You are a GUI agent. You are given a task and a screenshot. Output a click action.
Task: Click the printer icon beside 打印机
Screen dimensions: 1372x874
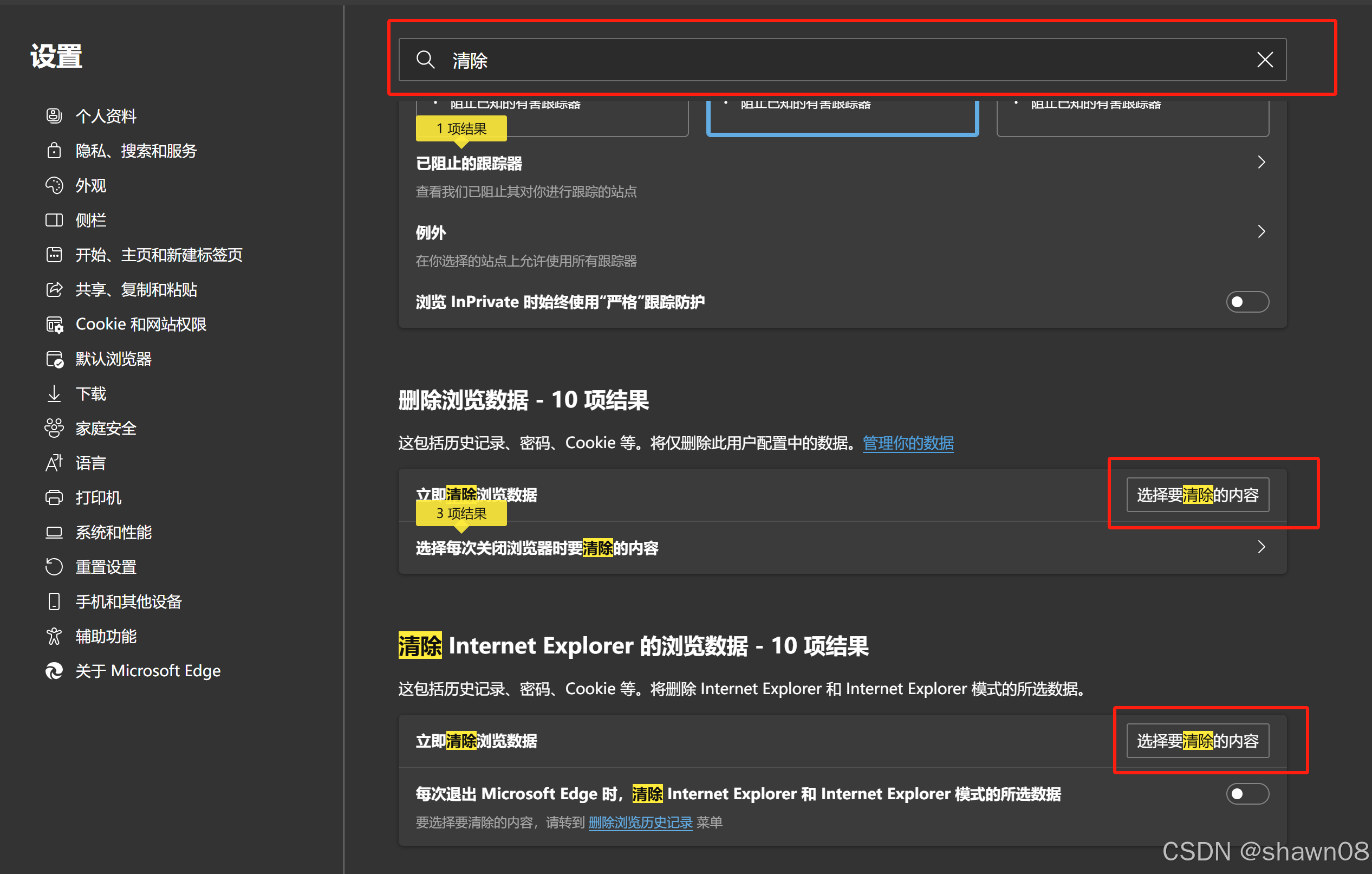tap(54, 498)
